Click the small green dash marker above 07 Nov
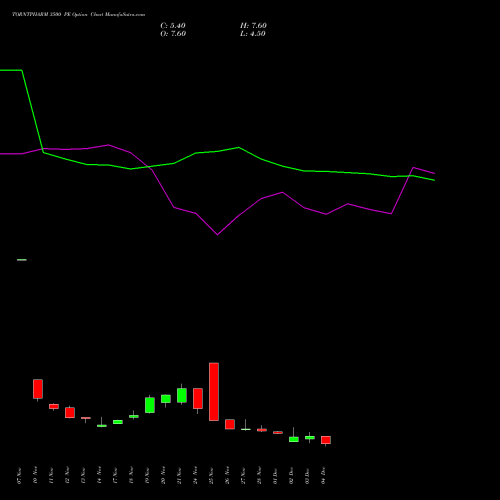This screenshot has width=500, height=500. point(22,260)
